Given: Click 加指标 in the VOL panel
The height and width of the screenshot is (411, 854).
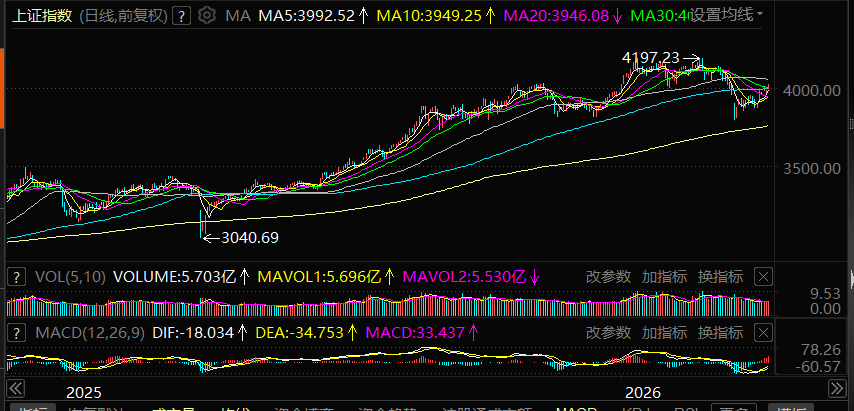Looking at the screenshot, I should (x=663, y=277).
